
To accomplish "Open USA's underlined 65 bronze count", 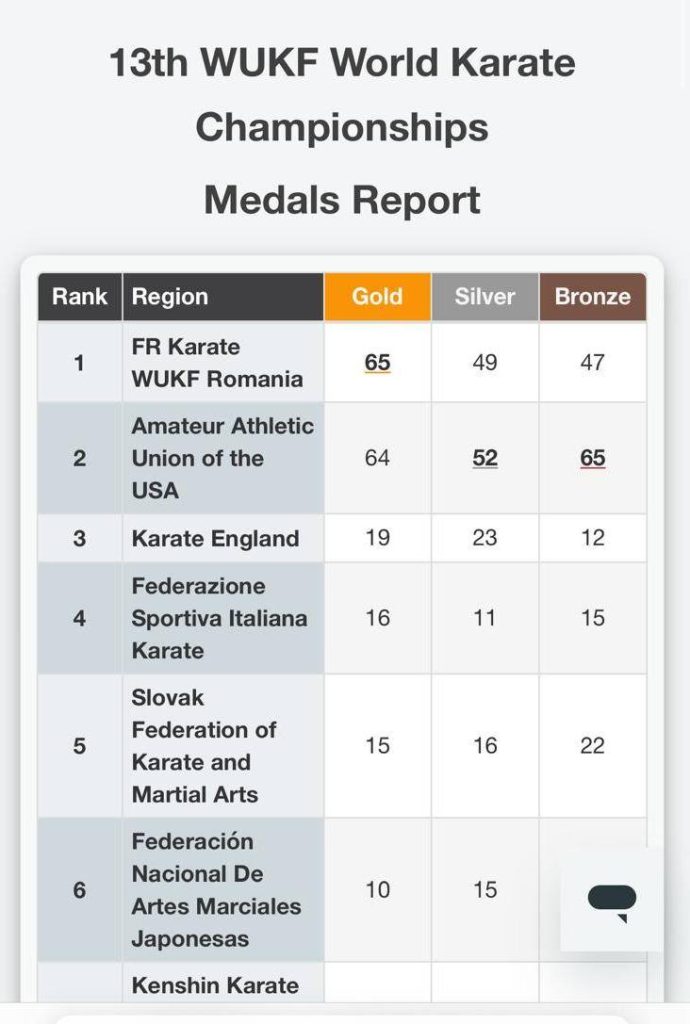I will (593, 458).
